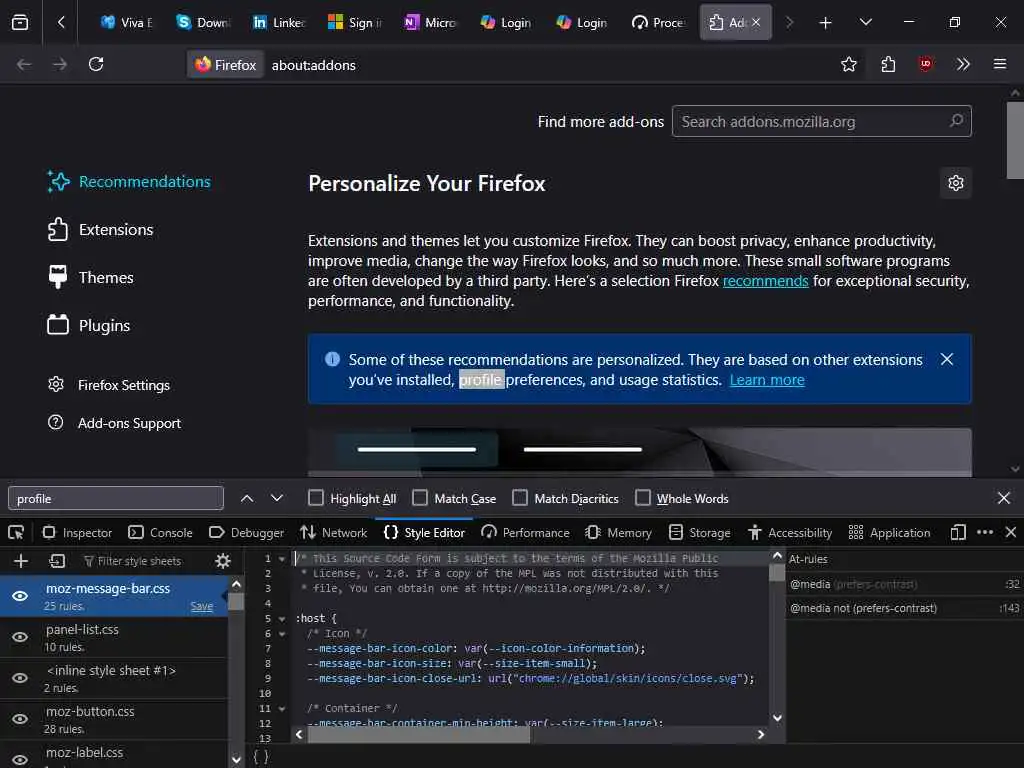Toggle visibility of moz-message-bar.css

pyautogui.click(x=20, y=596)
